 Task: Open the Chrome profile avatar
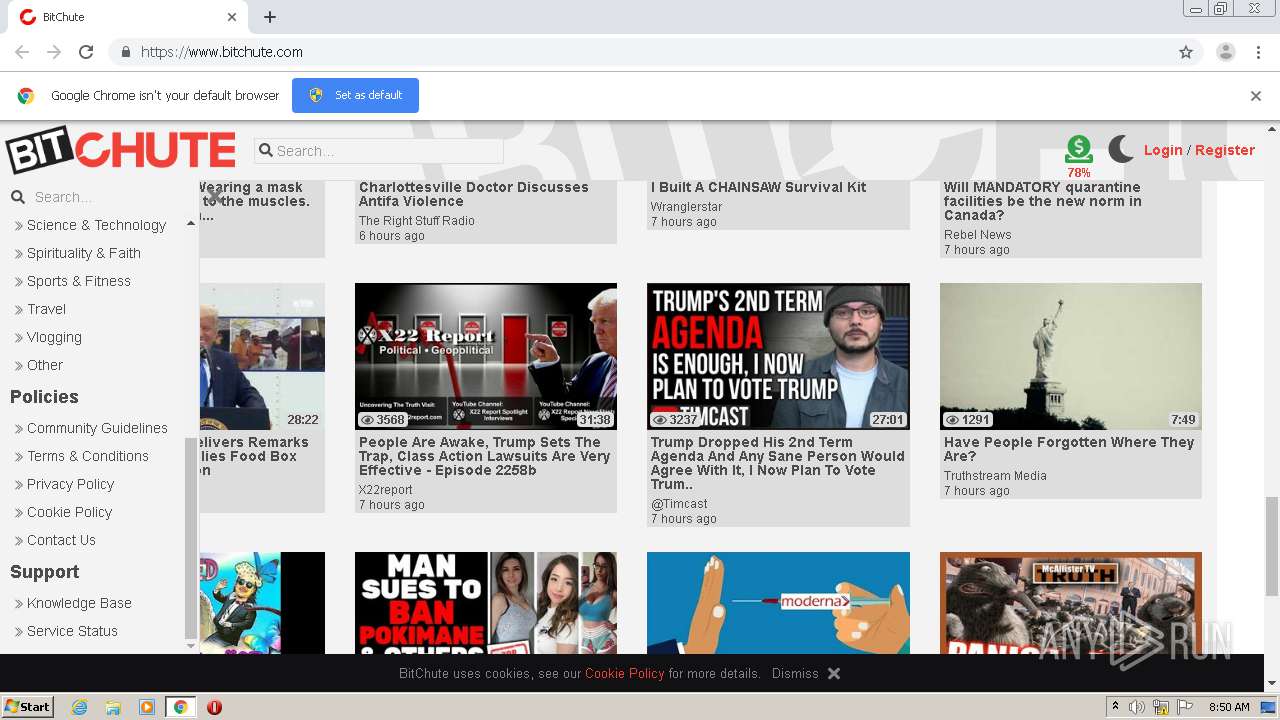(1225, 52)
